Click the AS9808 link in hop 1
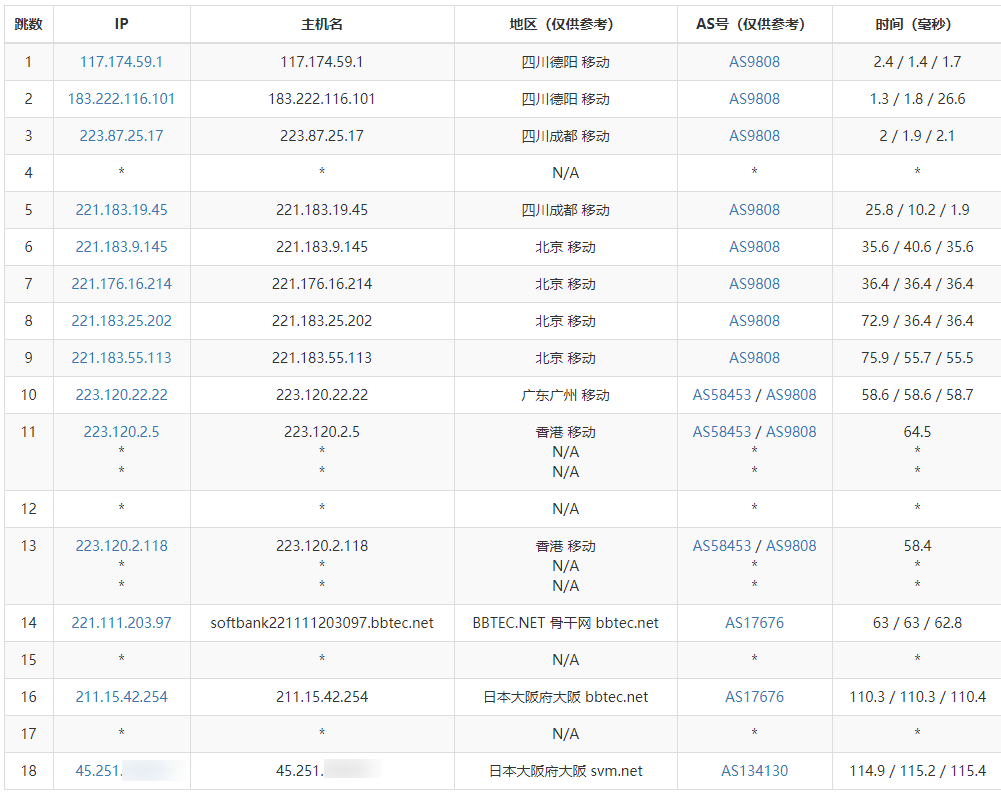Screen dimensions: 1001x792 pyautogui.click(x=754, y=62)
